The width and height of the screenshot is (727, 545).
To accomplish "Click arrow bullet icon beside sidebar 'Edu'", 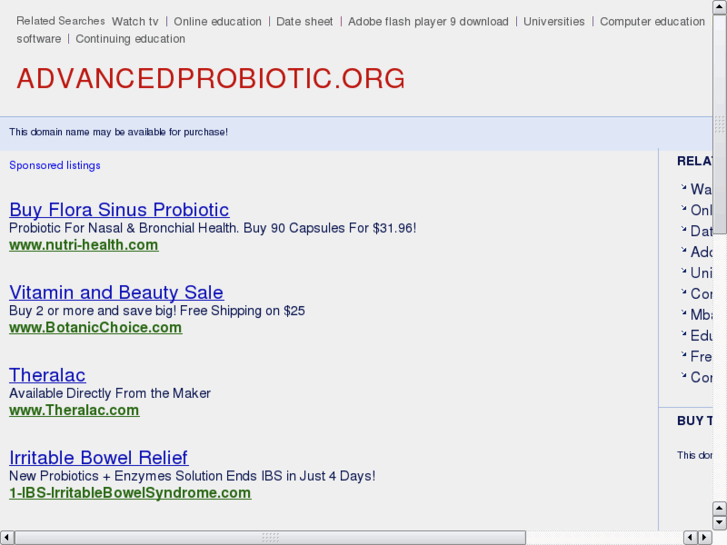I will click(683, 333).
